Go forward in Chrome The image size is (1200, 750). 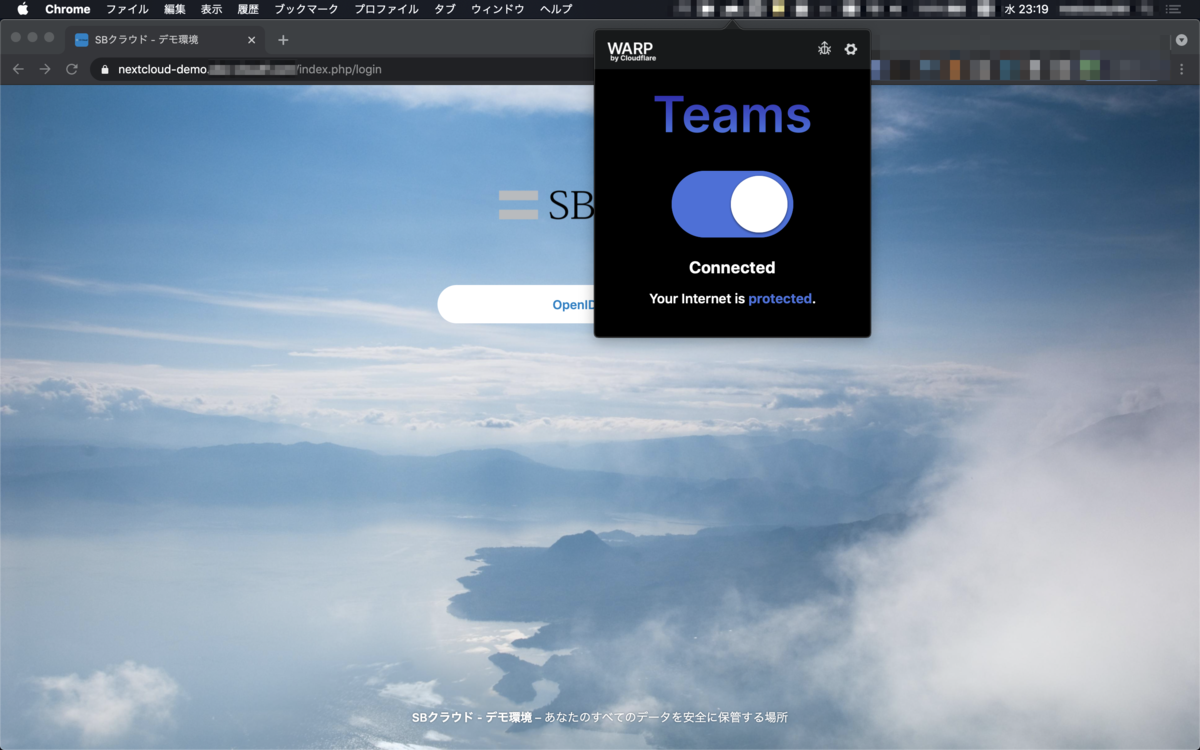(x=45, y=69)
